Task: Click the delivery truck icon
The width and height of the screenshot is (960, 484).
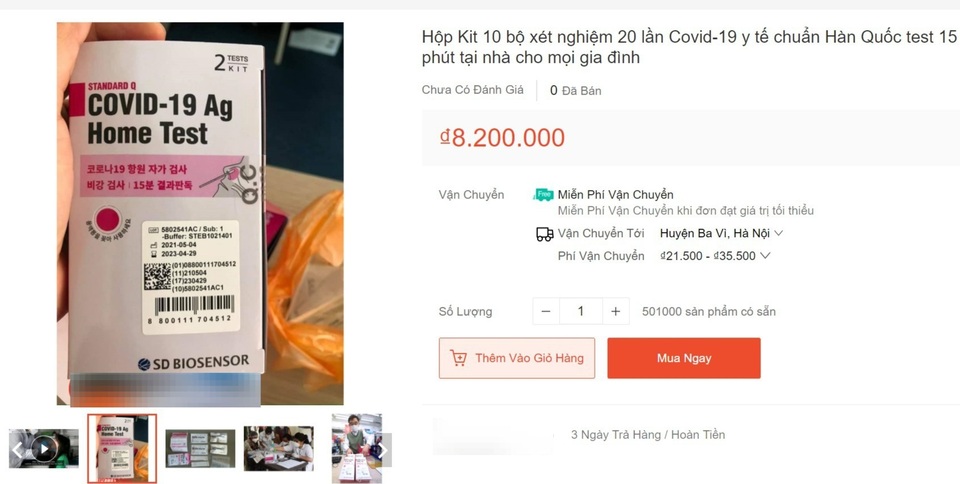Action: click(545, 234)
